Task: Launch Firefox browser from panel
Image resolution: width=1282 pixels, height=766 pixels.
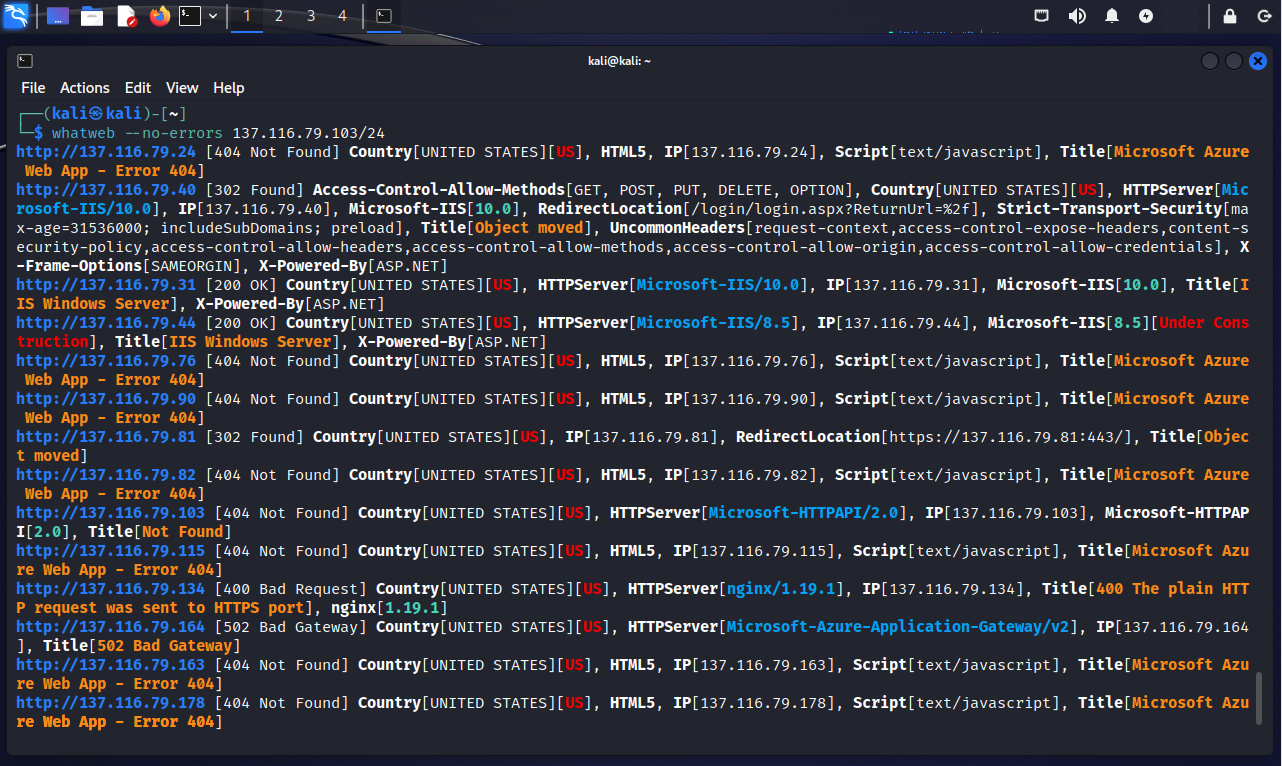Action: point(159,16)
